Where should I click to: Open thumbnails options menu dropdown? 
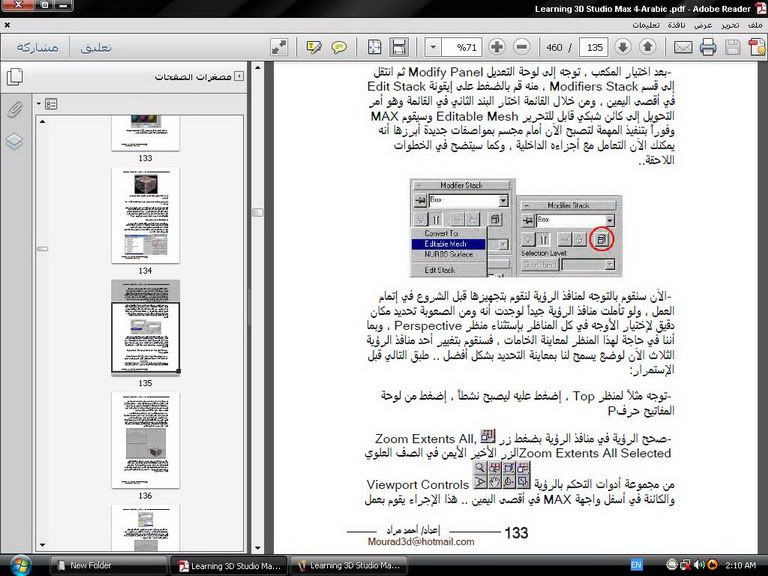coord(48,104)
